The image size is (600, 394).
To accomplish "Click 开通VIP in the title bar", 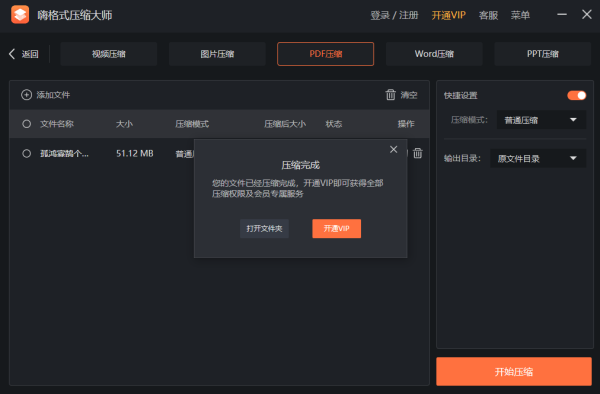I will 448,15.
